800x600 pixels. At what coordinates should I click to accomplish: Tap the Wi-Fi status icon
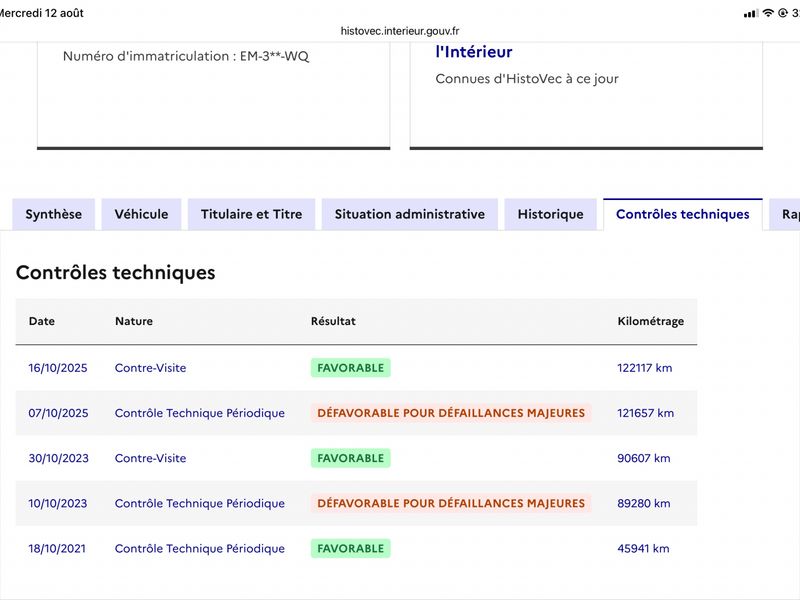768,13
